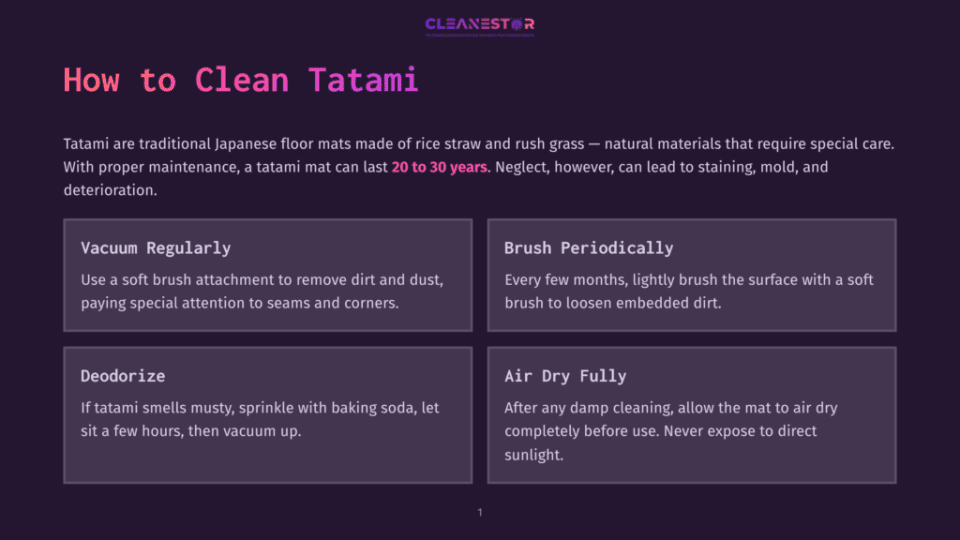Select the "Brush Periodically" card heading
Viewport: 960px width, 540px height.
click(x=588, y=248)
